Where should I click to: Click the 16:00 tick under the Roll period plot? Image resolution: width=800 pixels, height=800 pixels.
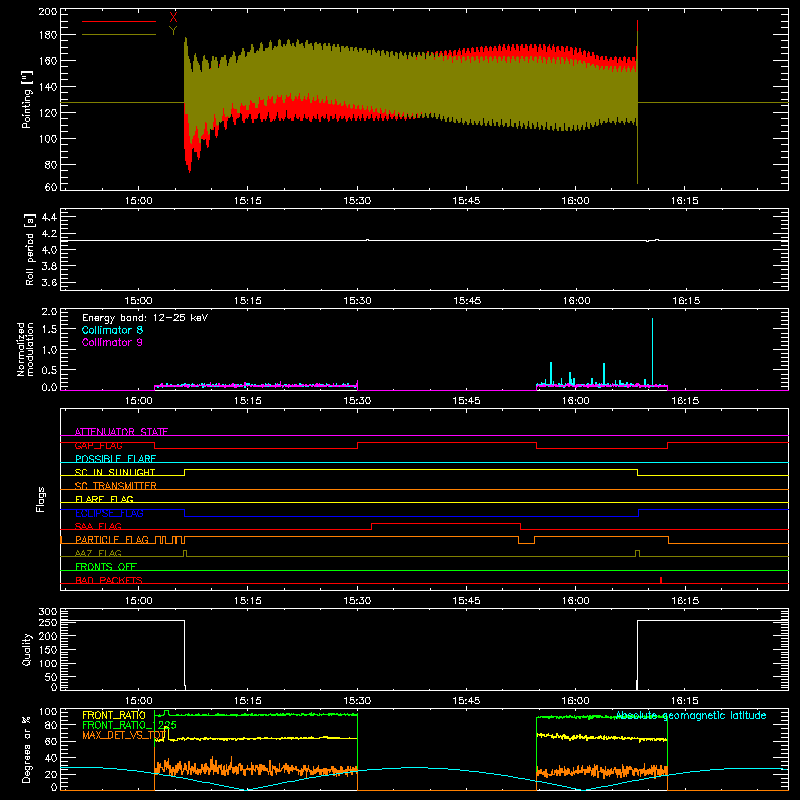[x=577, y=301]
